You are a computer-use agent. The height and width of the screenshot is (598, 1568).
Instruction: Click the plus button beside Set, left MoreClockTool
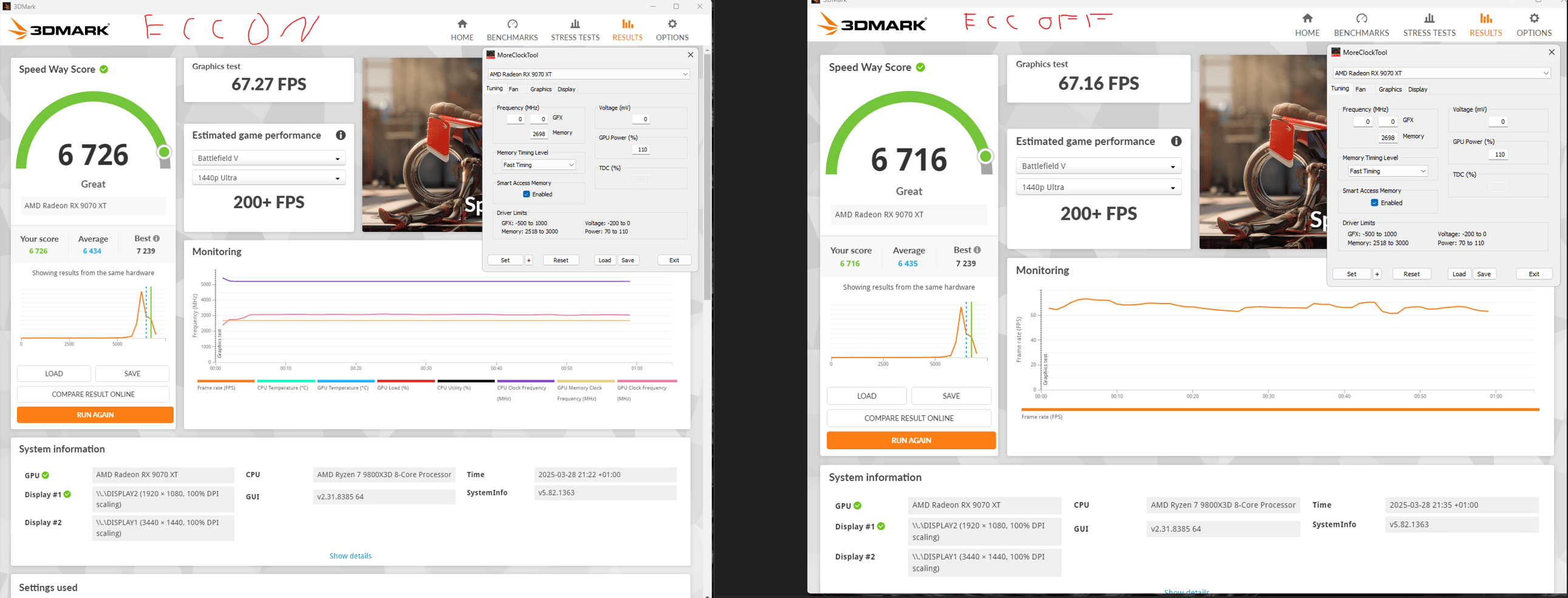pyautogui.click(x=529, y=260)
